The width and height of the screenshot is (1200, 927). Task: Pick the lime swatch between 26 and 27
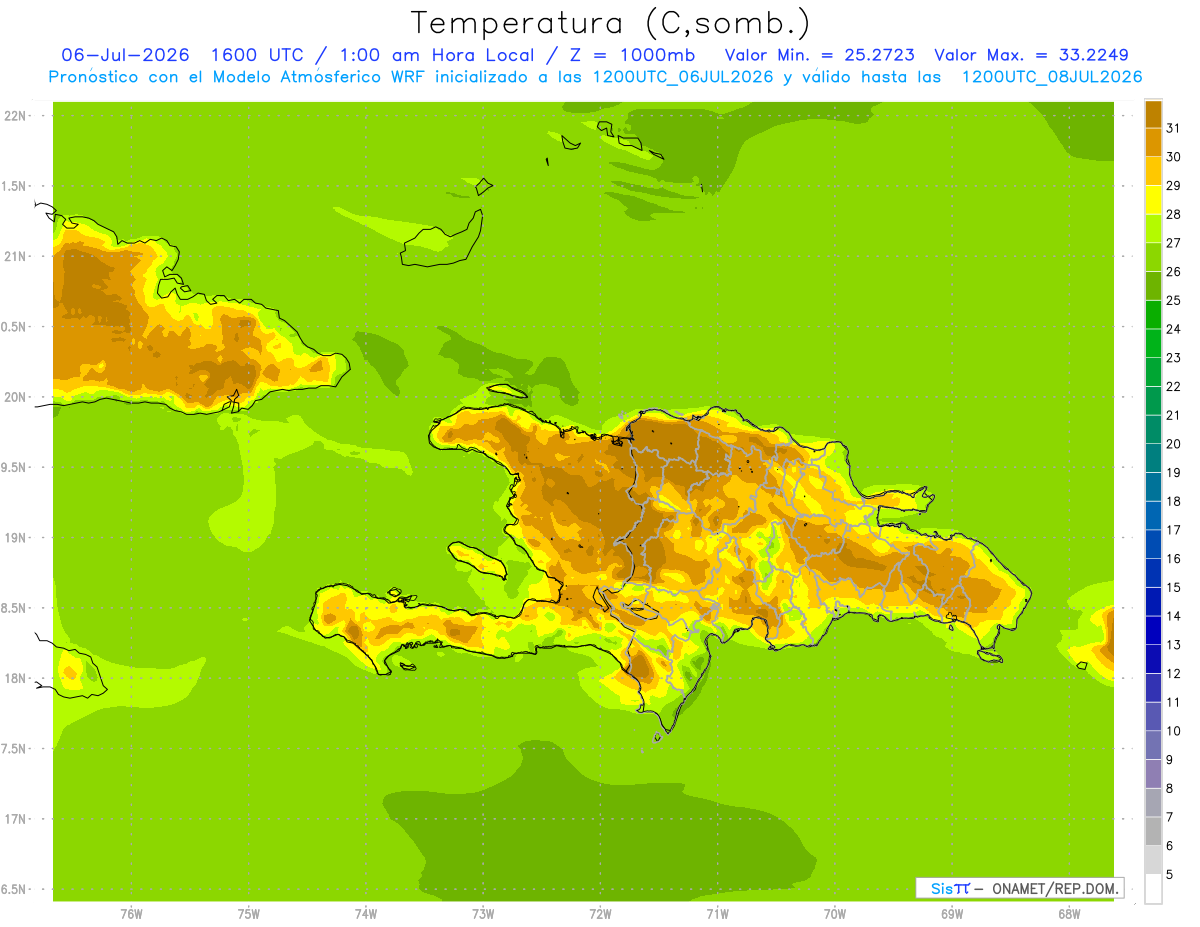1153,258
